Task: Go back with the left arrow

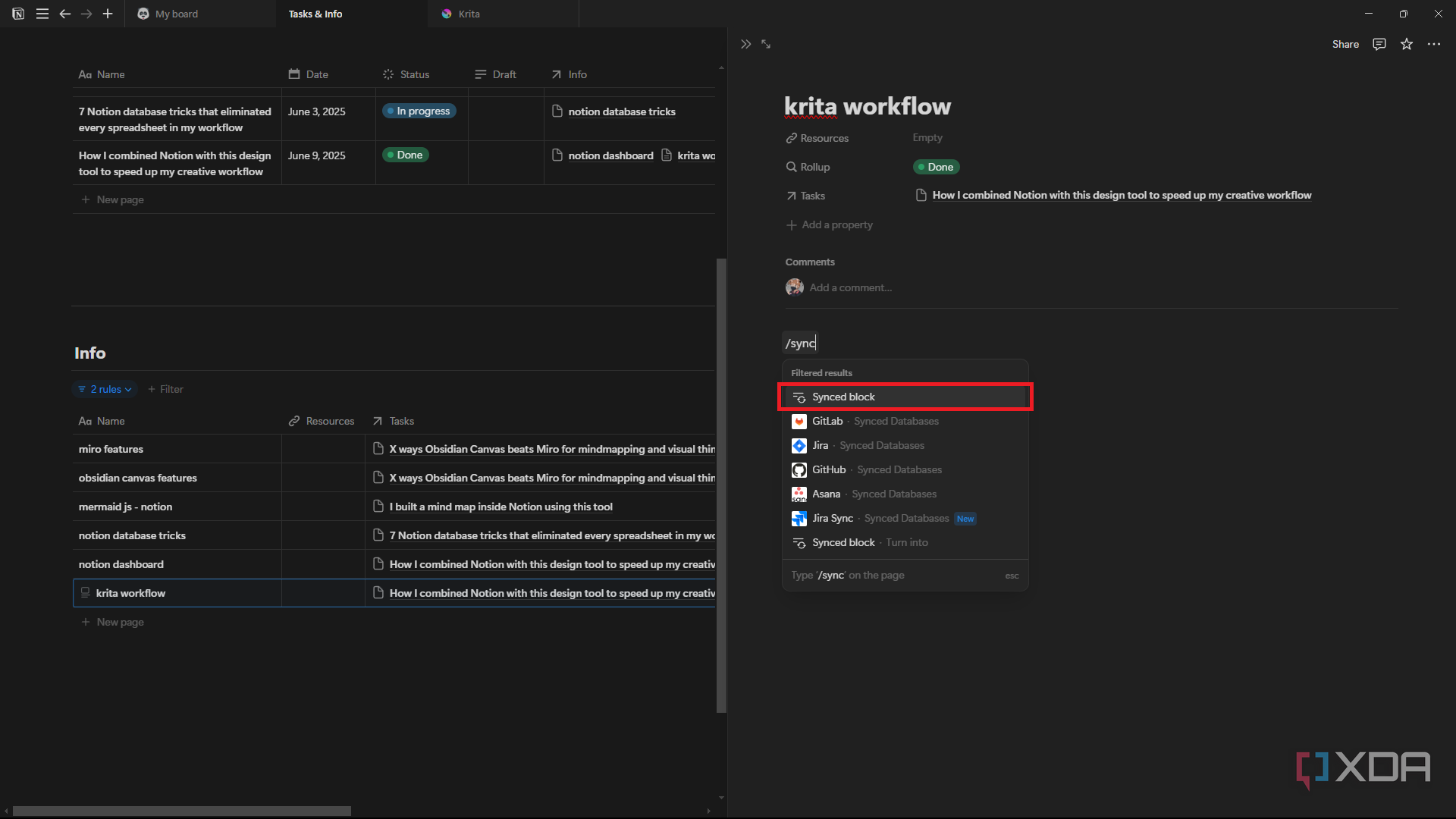Action: point(65,14)
